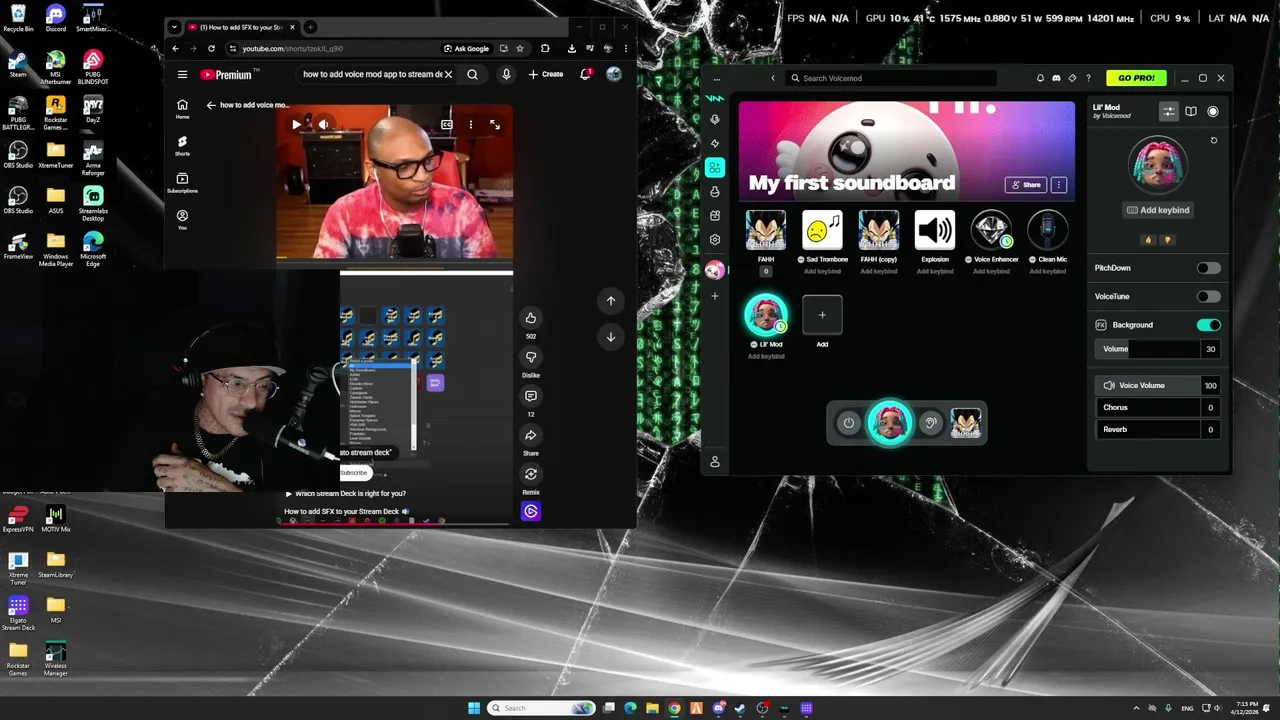Select the Clean Mic voice
Screen dimensions: 1280x720
click(x=1048, y=230)
